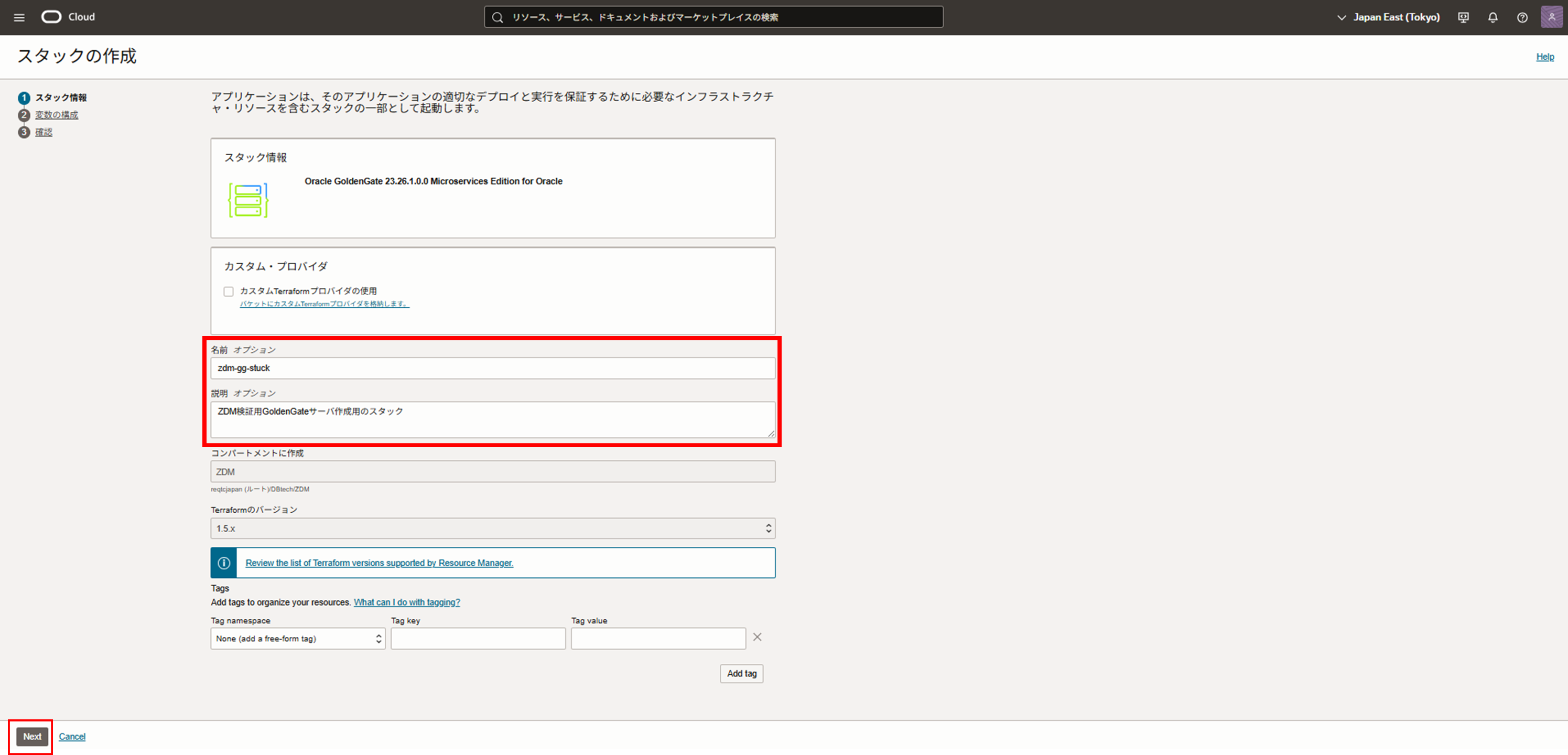Screen dimensions: 1568x755
Task: Click the スタックの作成 page heading
Action: 77,56
